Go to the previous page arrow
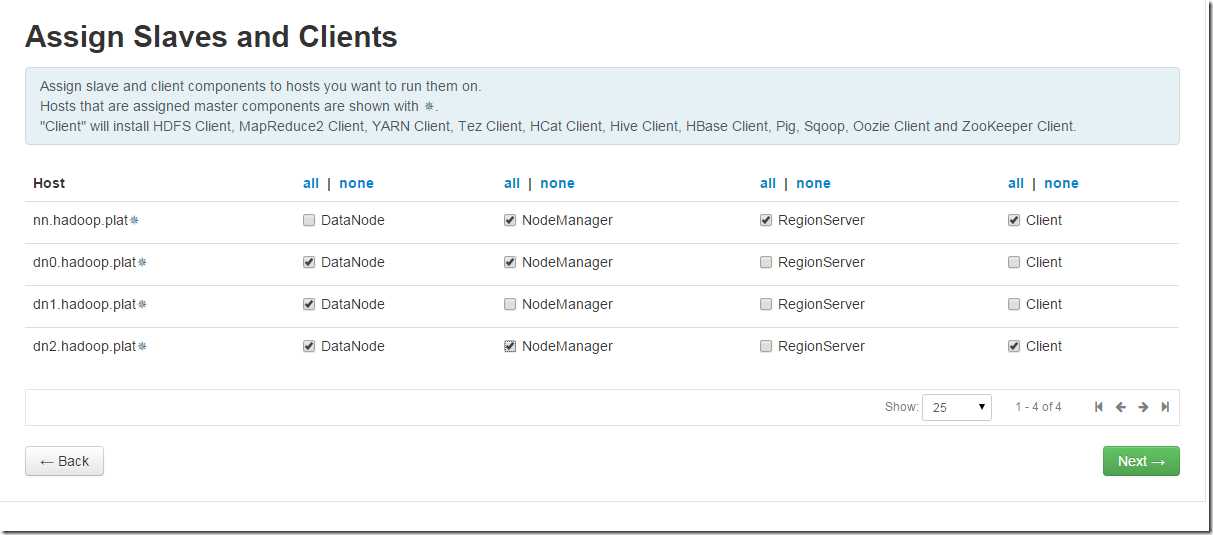This screenshot has width=1213, height=535. 1121,407
